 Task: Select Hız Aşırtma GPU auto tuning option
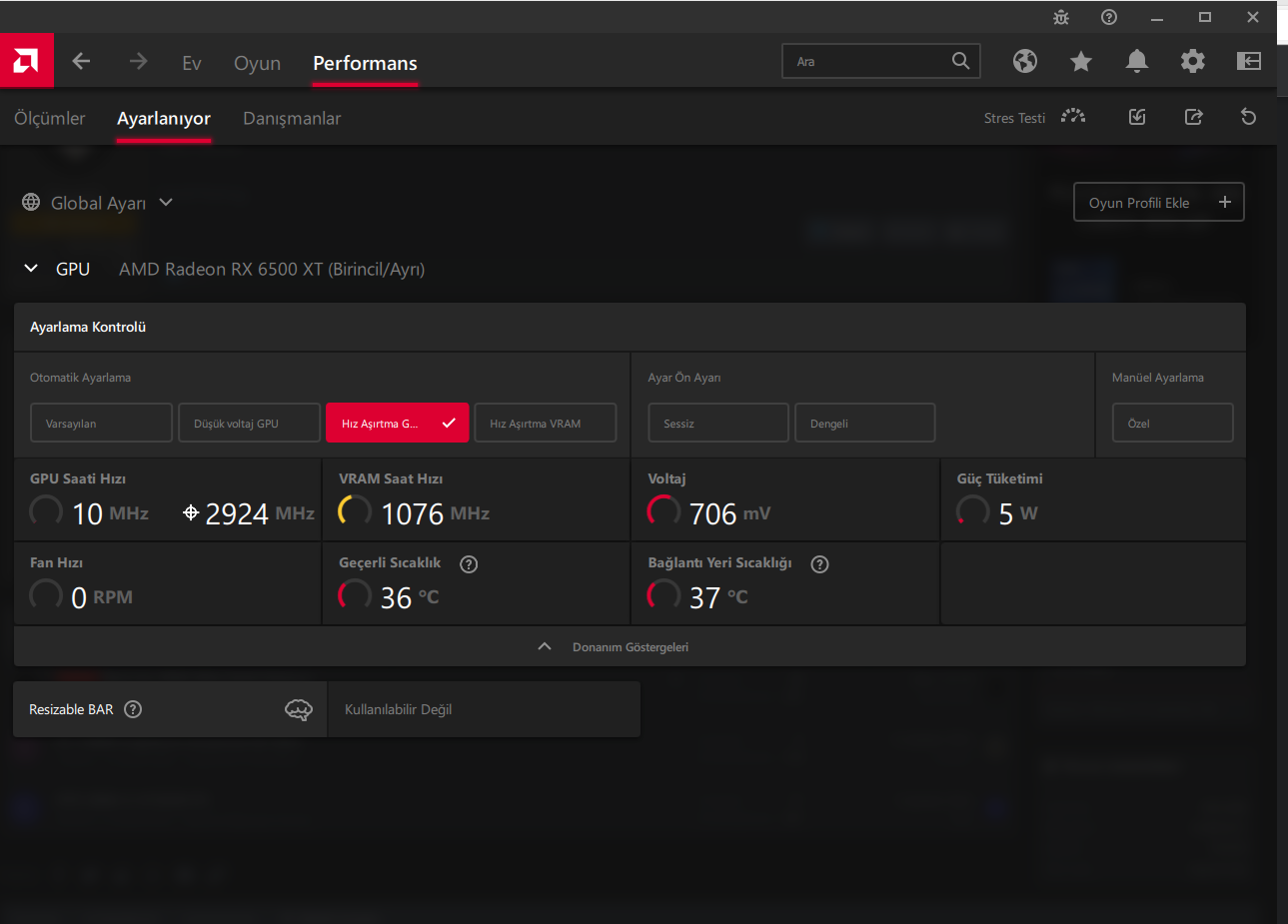pyautogui.click(x=397, y=423)
